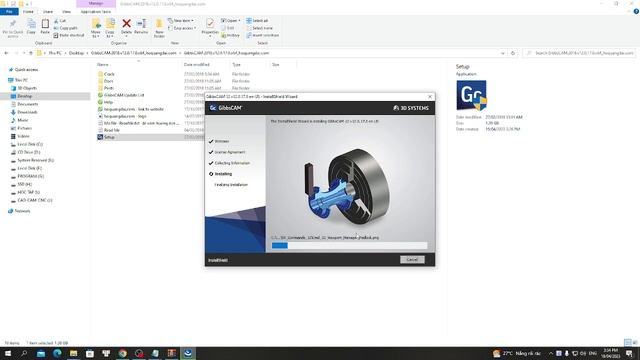This screenshot has width=640, height=360.
Task: Click the search box in Explorer
Action: [x=579, y=53]
